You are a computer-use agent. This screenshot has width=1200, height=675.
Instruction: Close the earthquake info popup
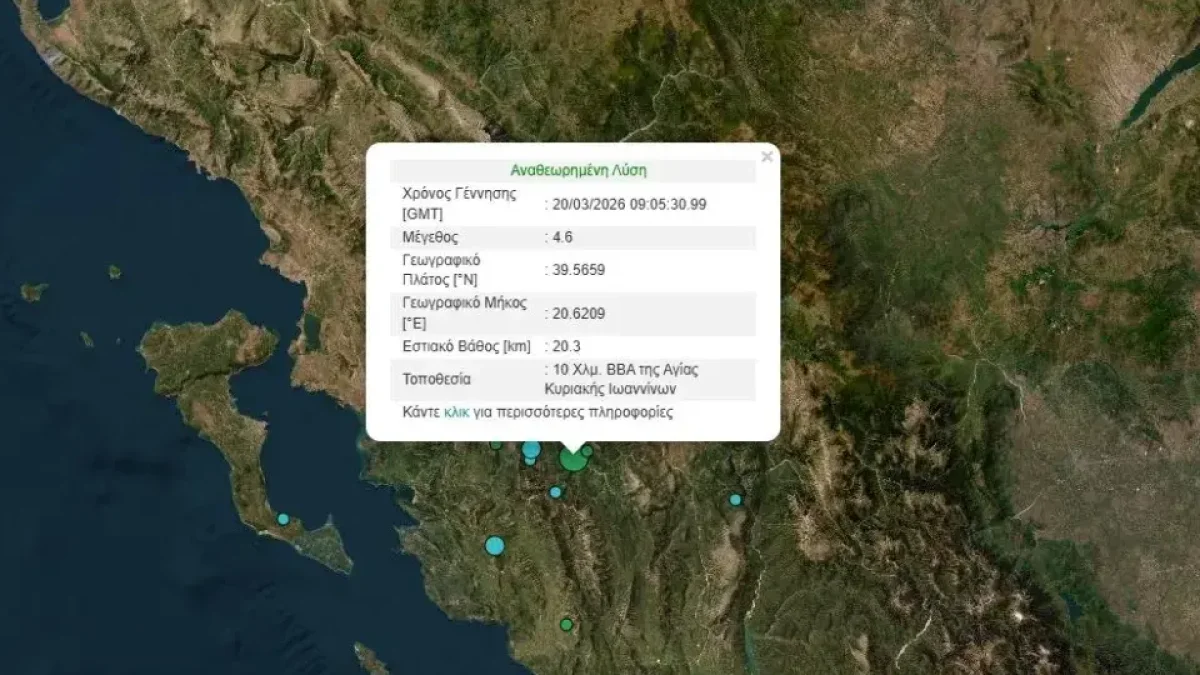point(766,157)
